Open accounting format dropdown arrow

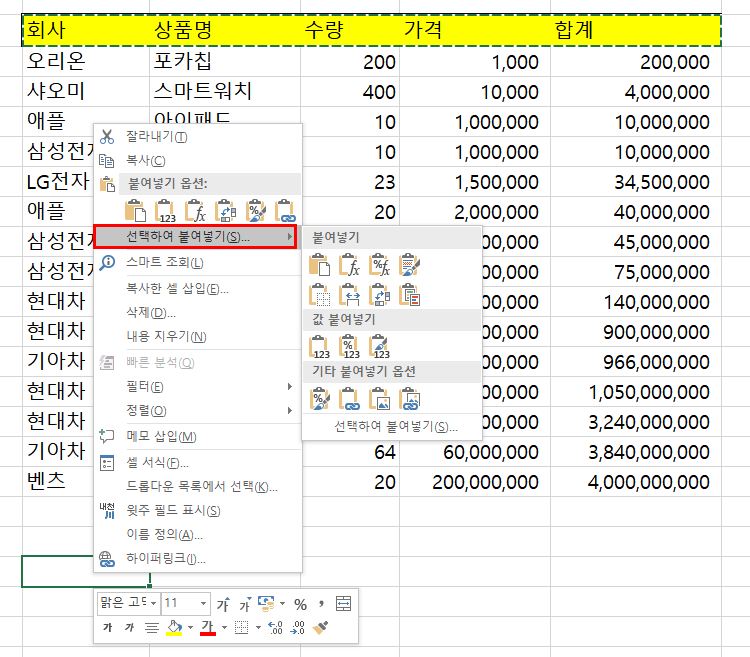tap(282, 604)
